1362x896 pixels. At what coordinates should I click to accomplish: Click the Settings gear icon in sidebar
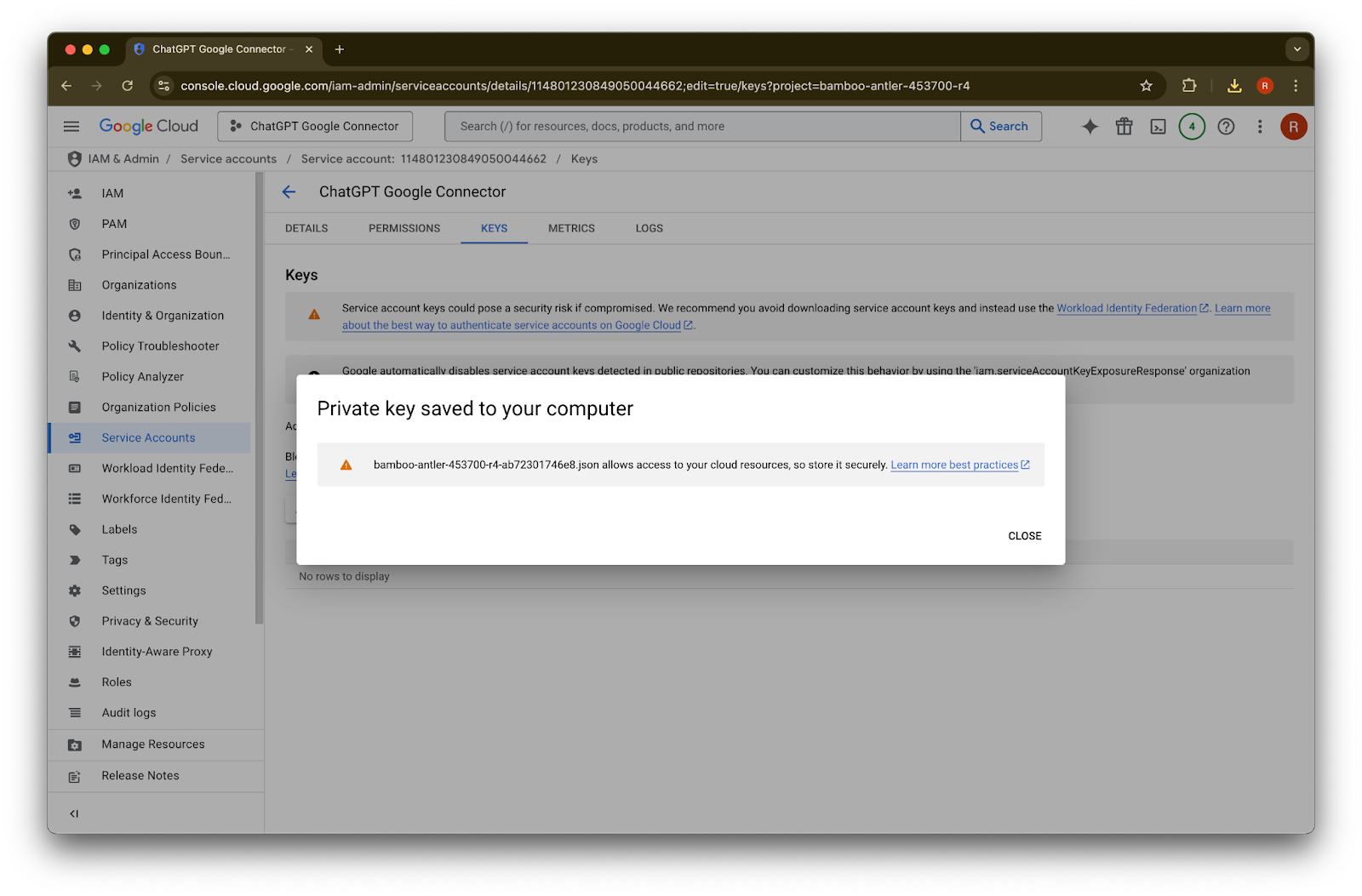[x=75, y=591]
